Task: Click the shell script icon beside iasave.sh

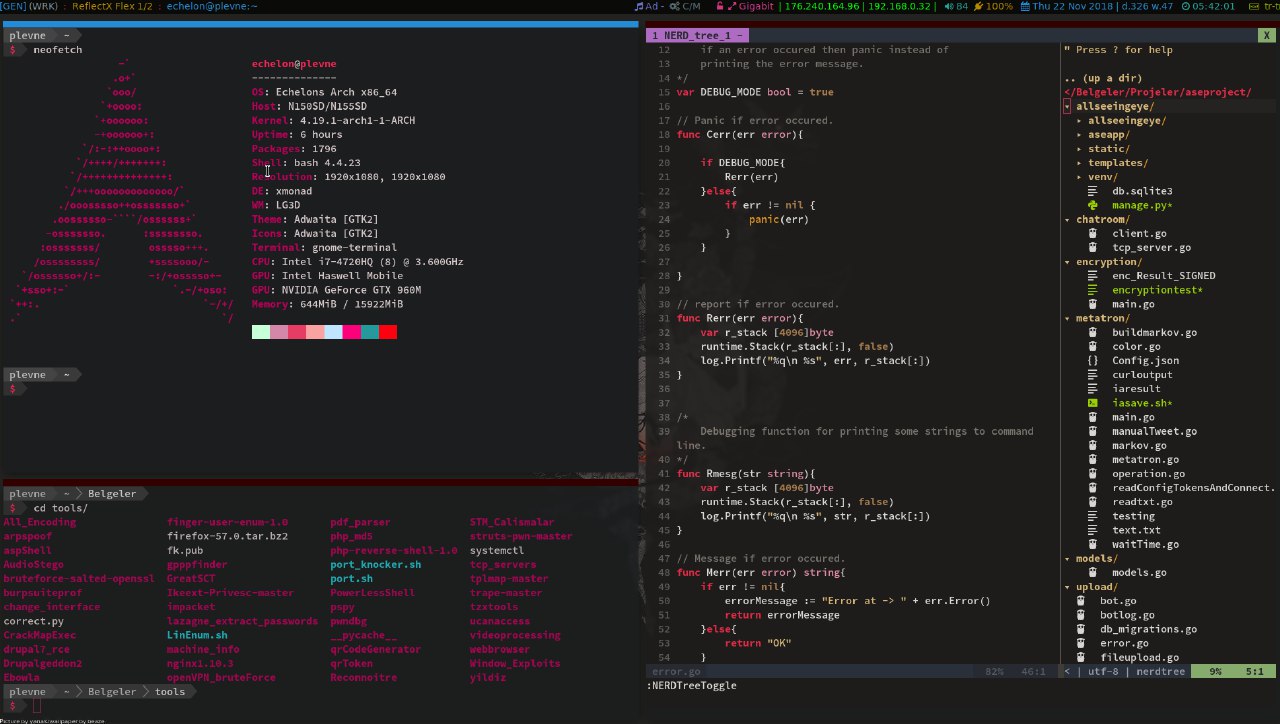Action: (x=1093, y=403)
